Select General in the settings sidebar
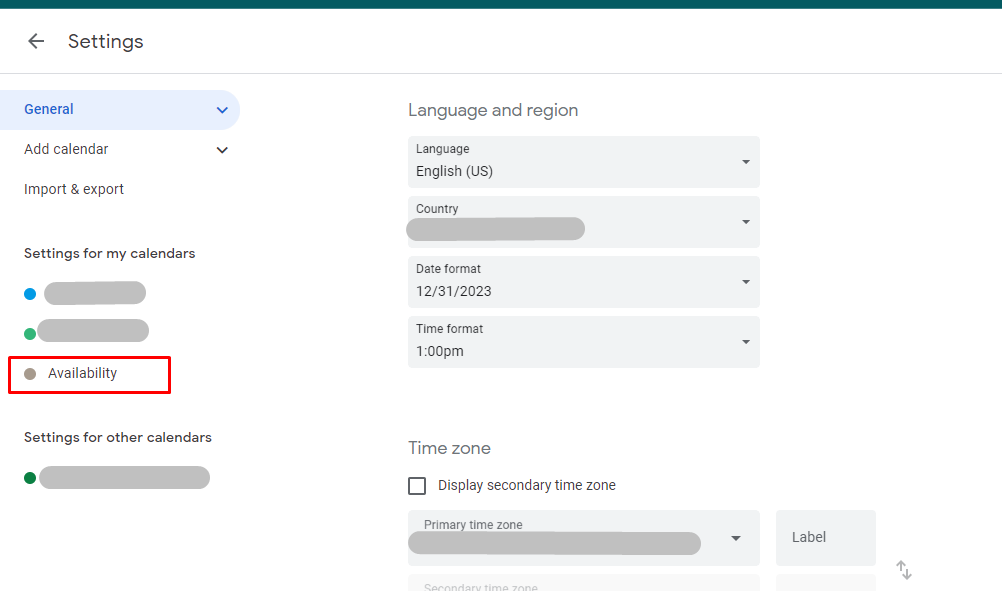Viewport: 1002px width, 591px height. point(49,110)
